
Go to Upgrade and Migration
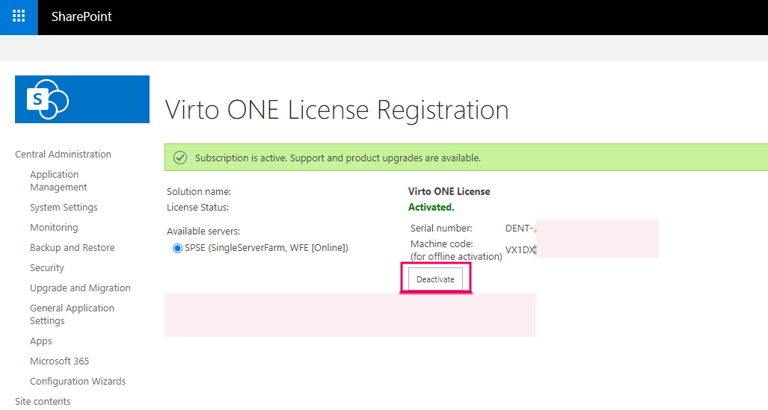[x=80, y=288]
